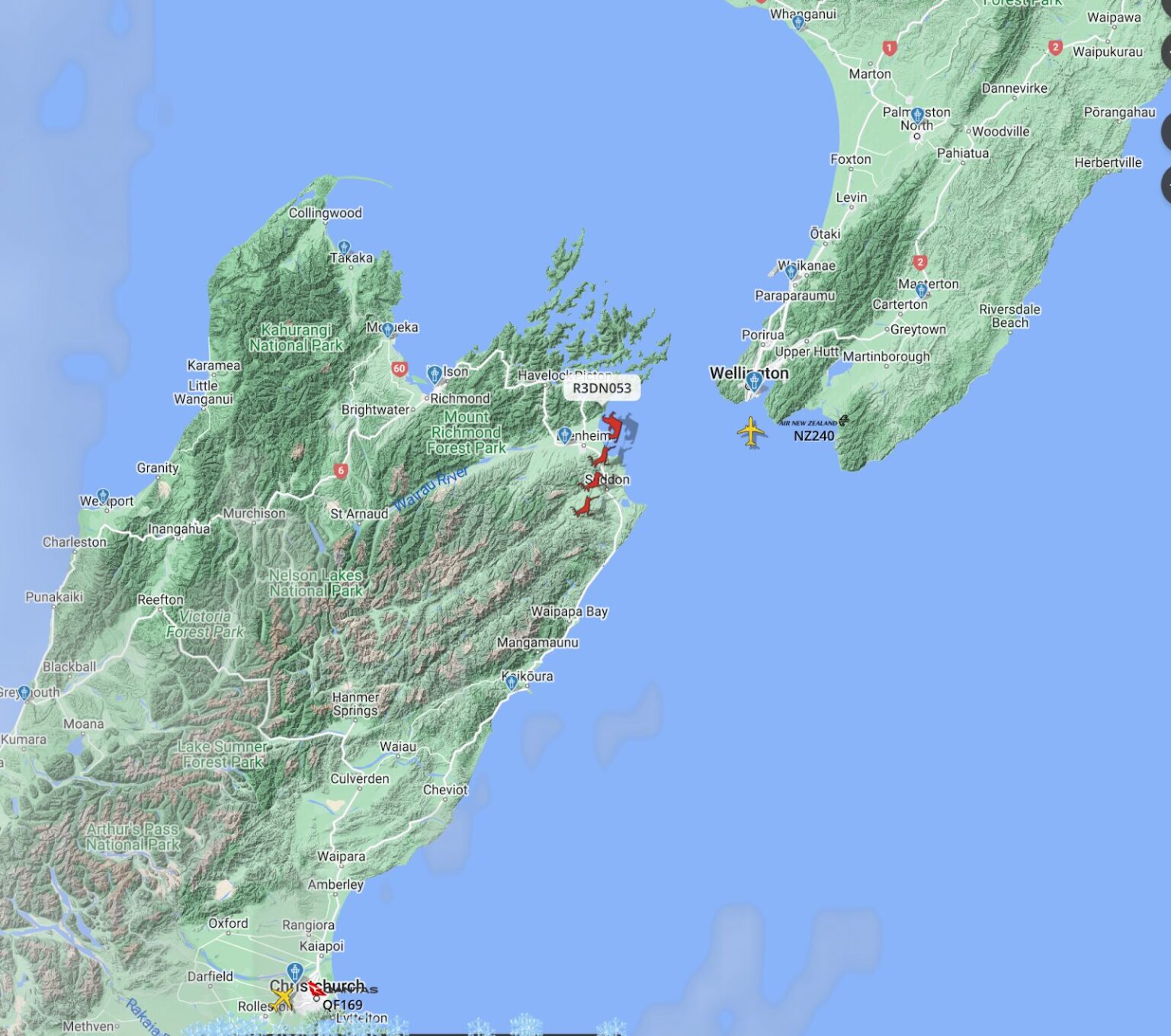Click the Whanganui airport pin
This screenshot has width=1171, height=1036.
tap(798, 22)
